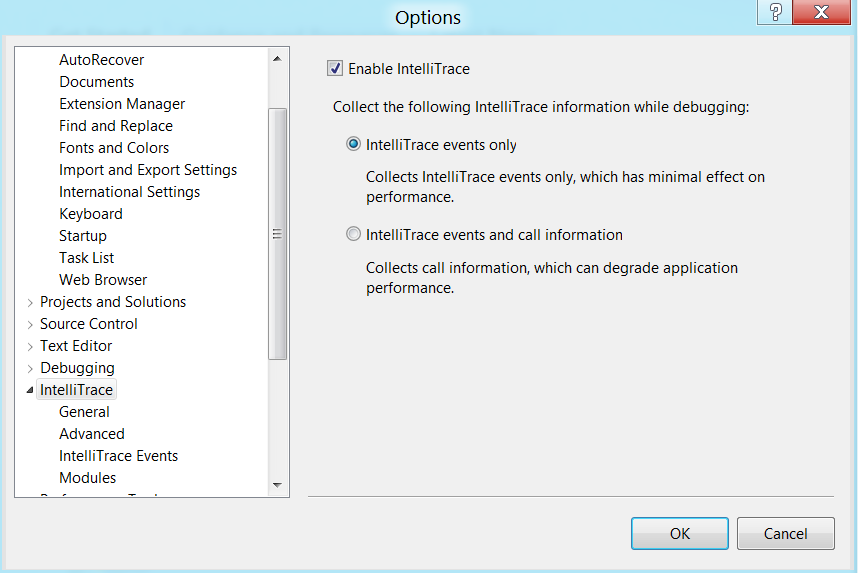Collapse the IntelliTrace node
Image resolution: width=858 pixels, height=573 pixels.
[30, 390]
